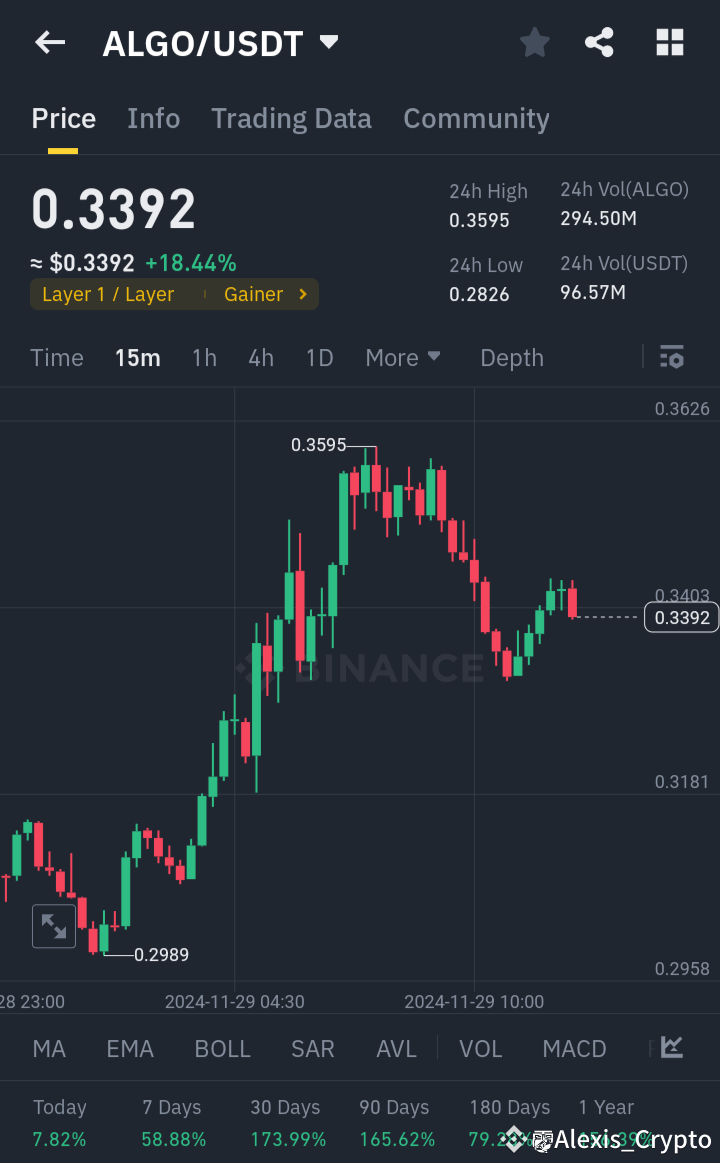Image resolution: width=720 pixels, height=1163 pixels.
Task: Enable the MACD indicator
Action: coord(574,1048)
